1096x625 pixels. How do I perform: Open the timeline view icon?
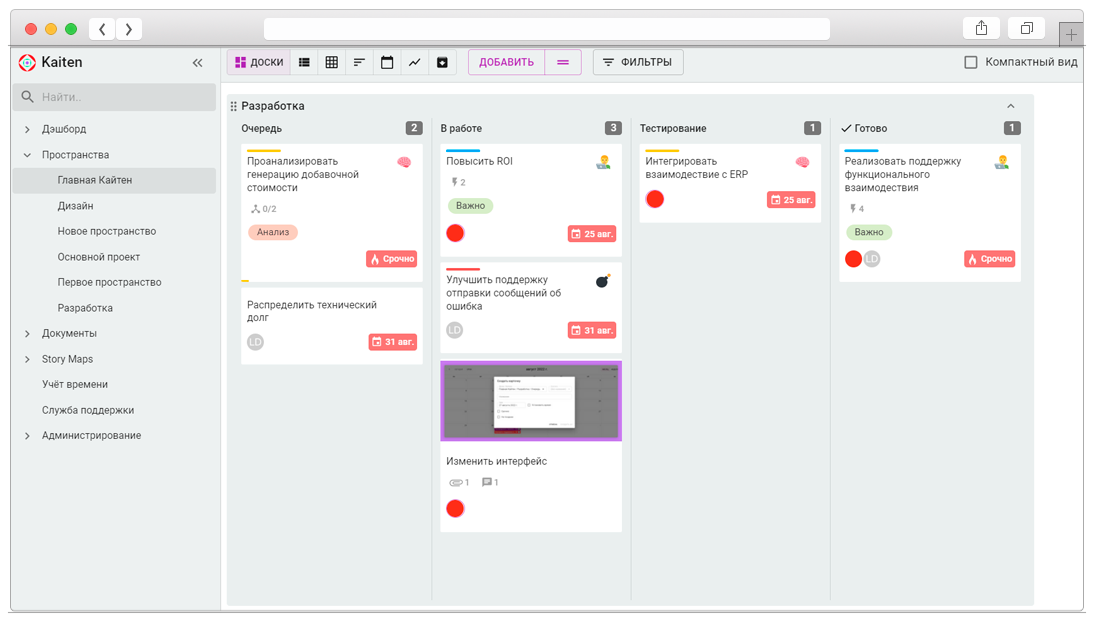[x=359, y=62]
